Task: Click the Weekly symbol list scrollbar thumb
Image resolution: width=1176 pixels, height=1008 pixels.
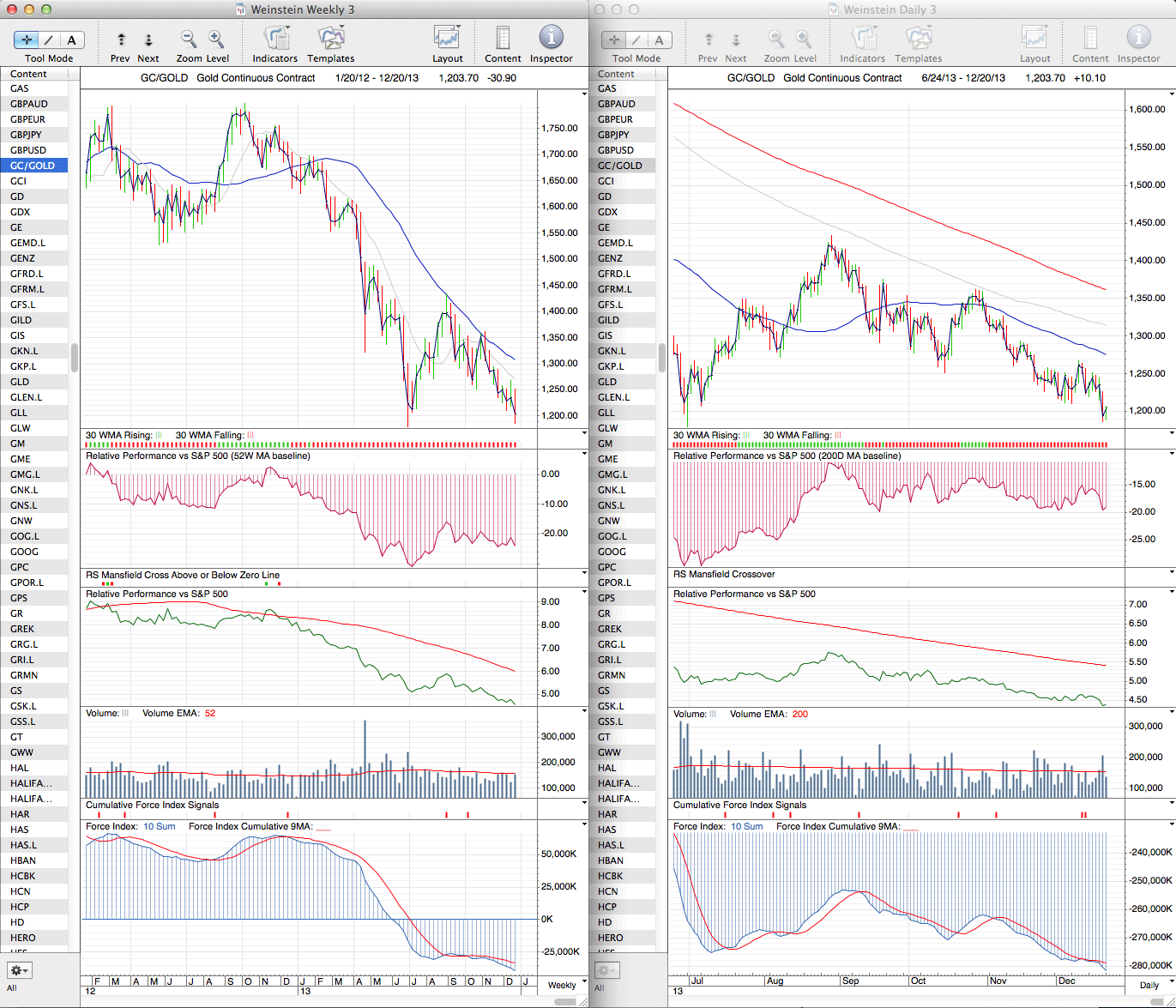Action: pyautogui.click(x=75, y=358)
